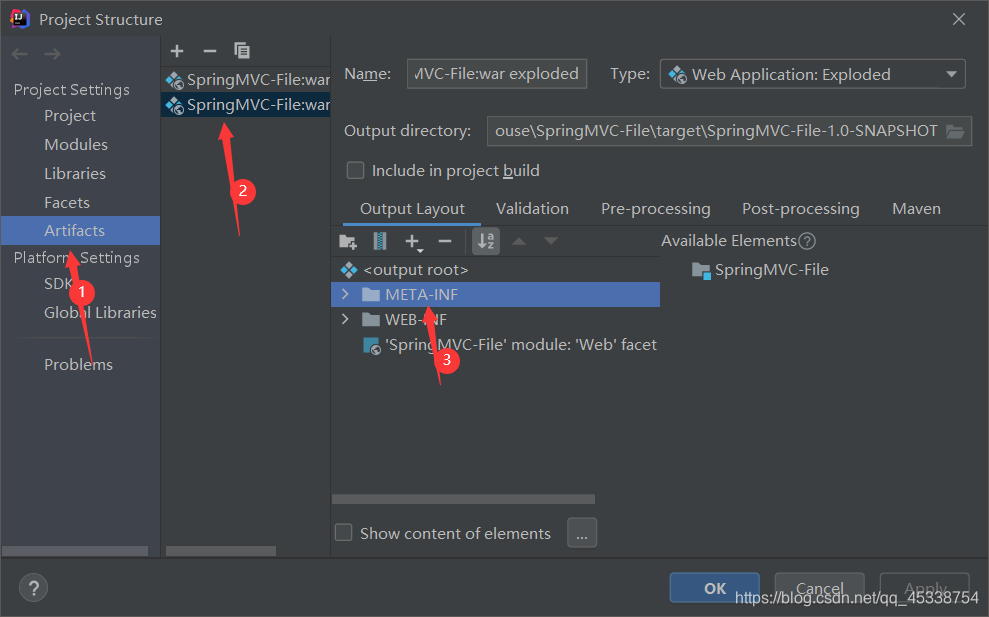
Task: Select the META-INF folder row
Action: [x=495, y=295]
